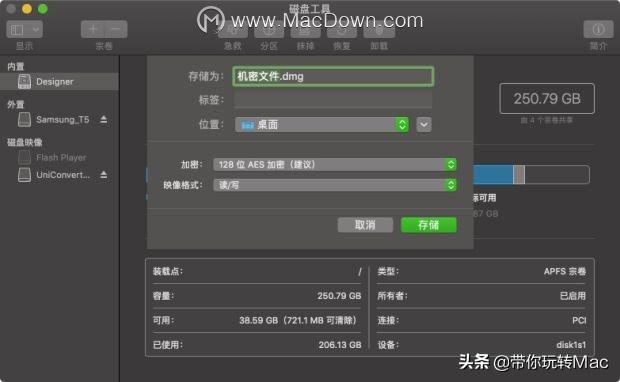
Task: Click the UniConvert image drive icon
Action: click(x=24, y=175)
